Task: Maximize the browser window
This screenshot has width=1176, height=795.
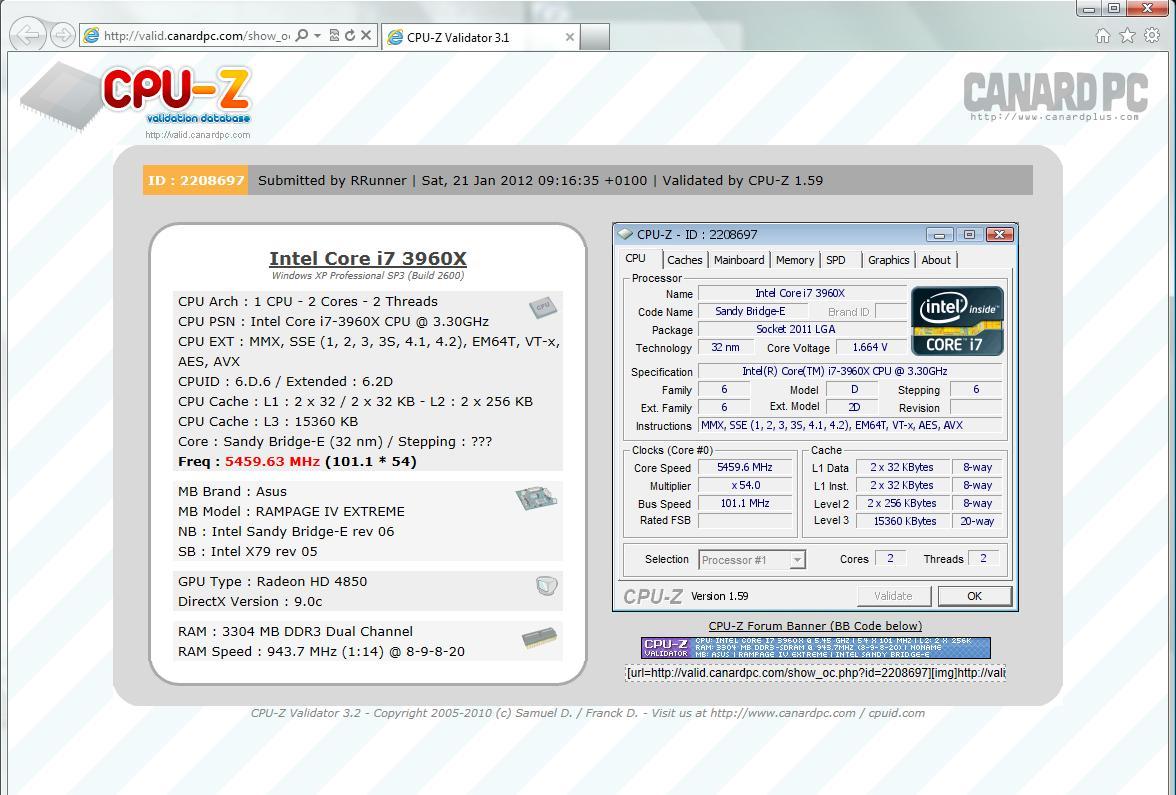Action: (1114, 8)
